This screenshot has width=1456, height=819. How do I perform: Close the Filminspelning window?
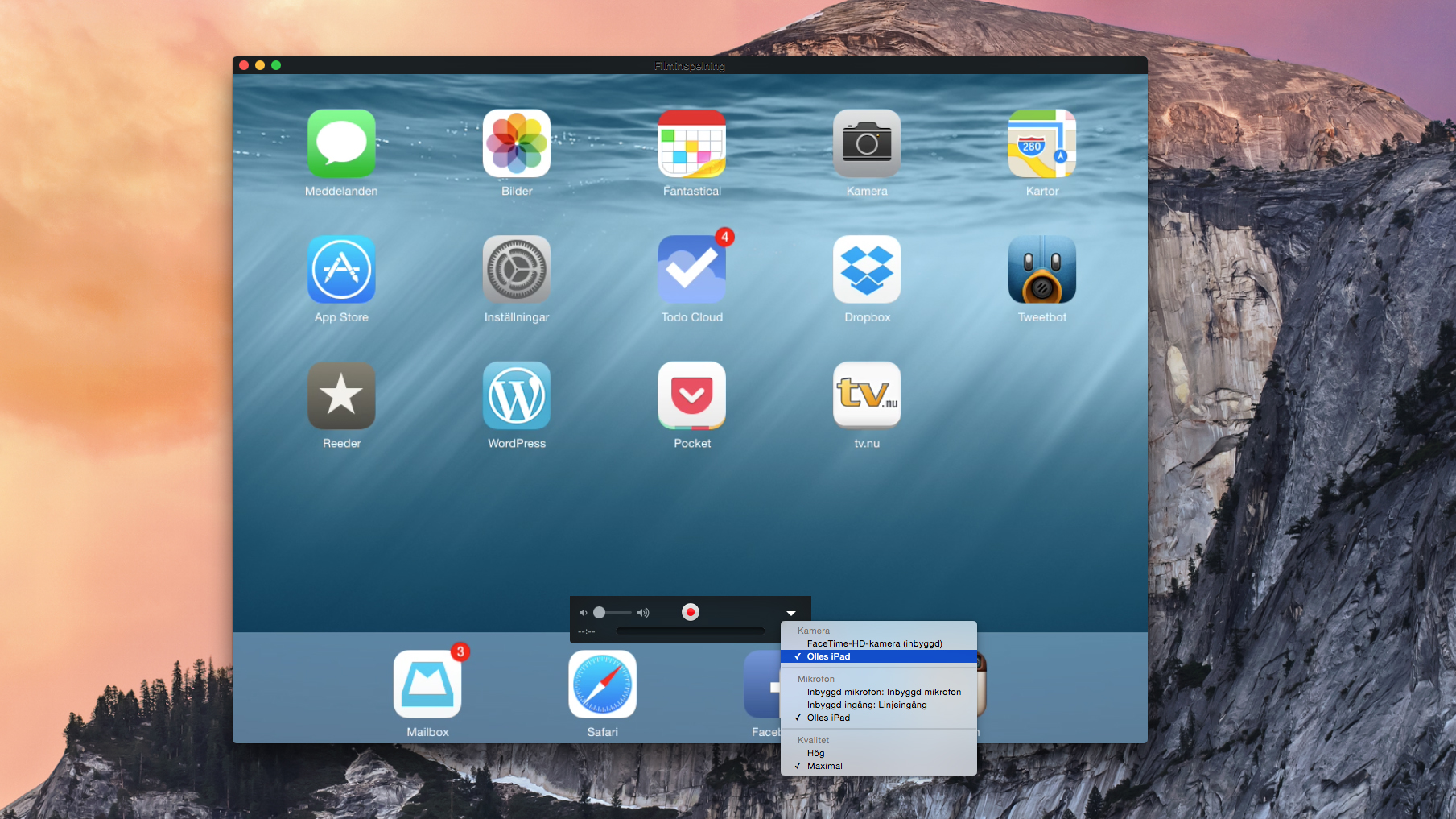244,65
